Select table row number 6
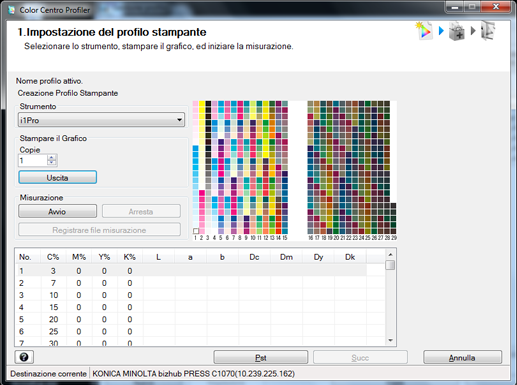This screenshot has height=385, width=517. 191,331
